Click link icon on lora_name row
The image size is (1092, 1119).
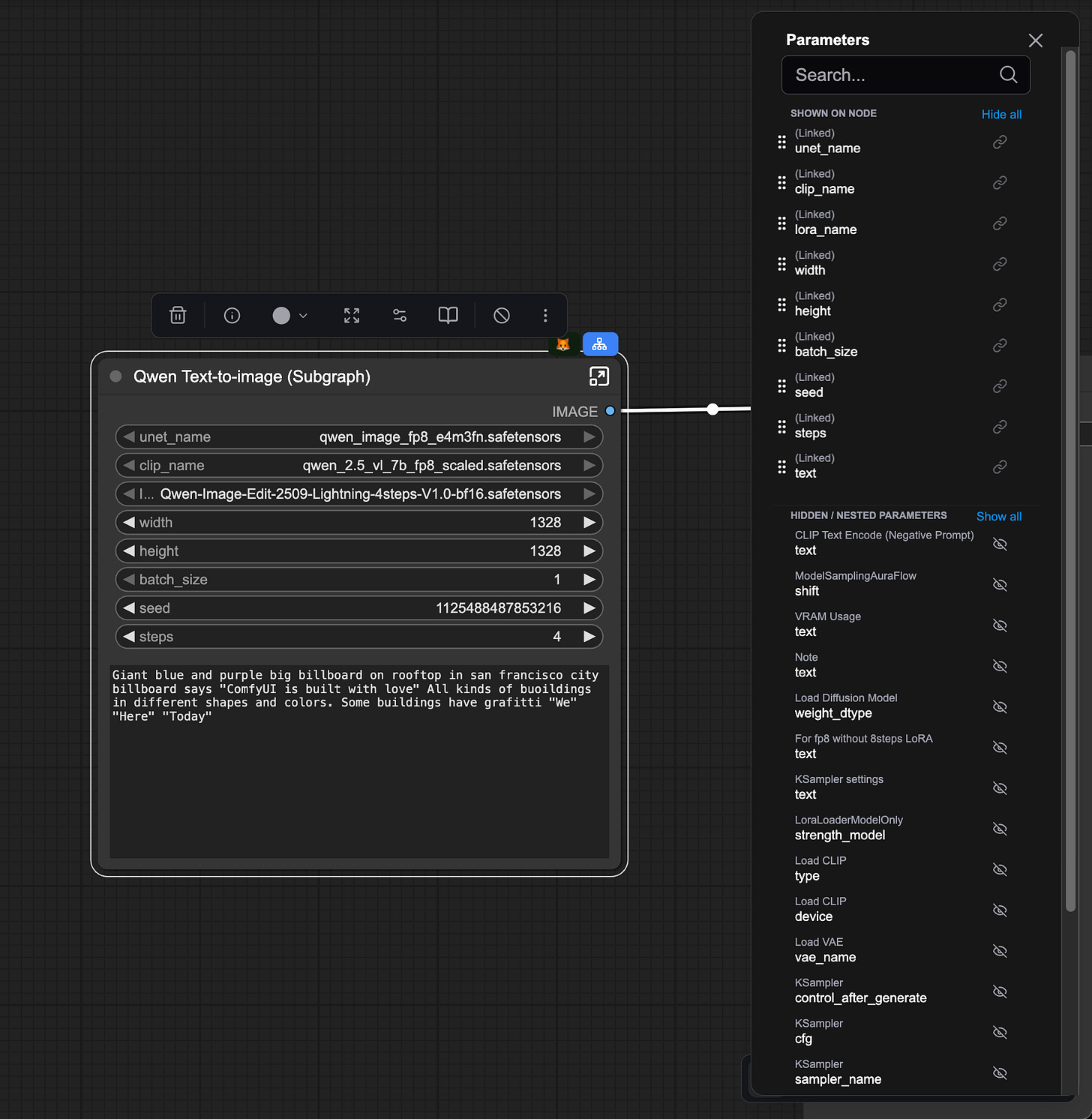point(1000,223)
